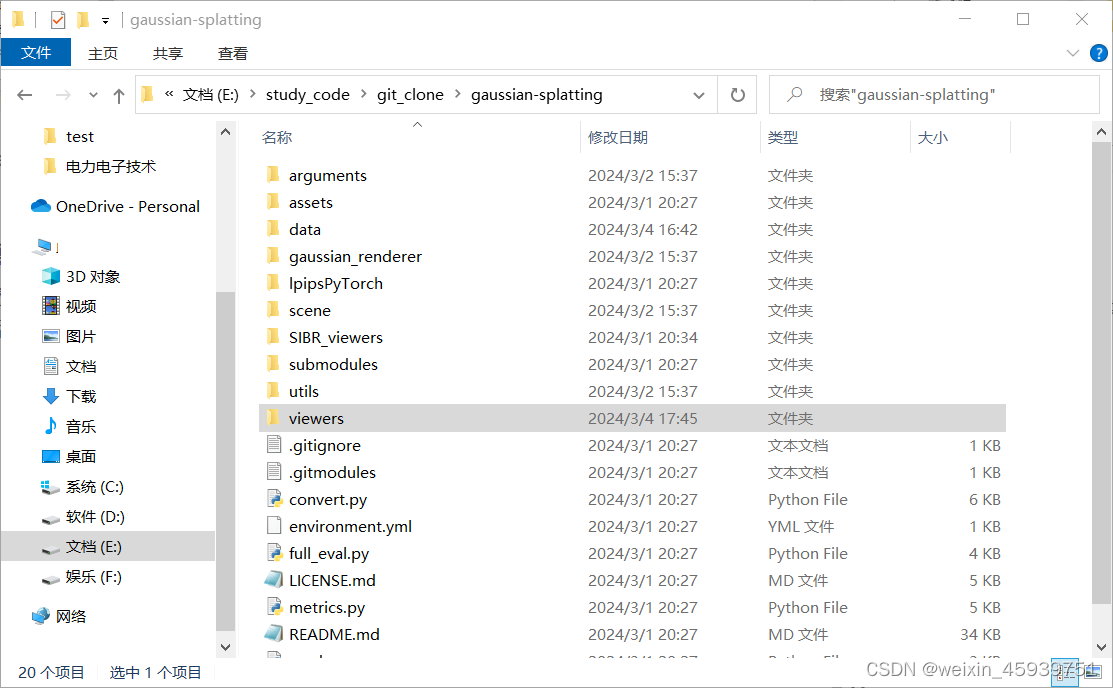
Task: Expand the address bar history dropdown
Action: pos(698,95)
